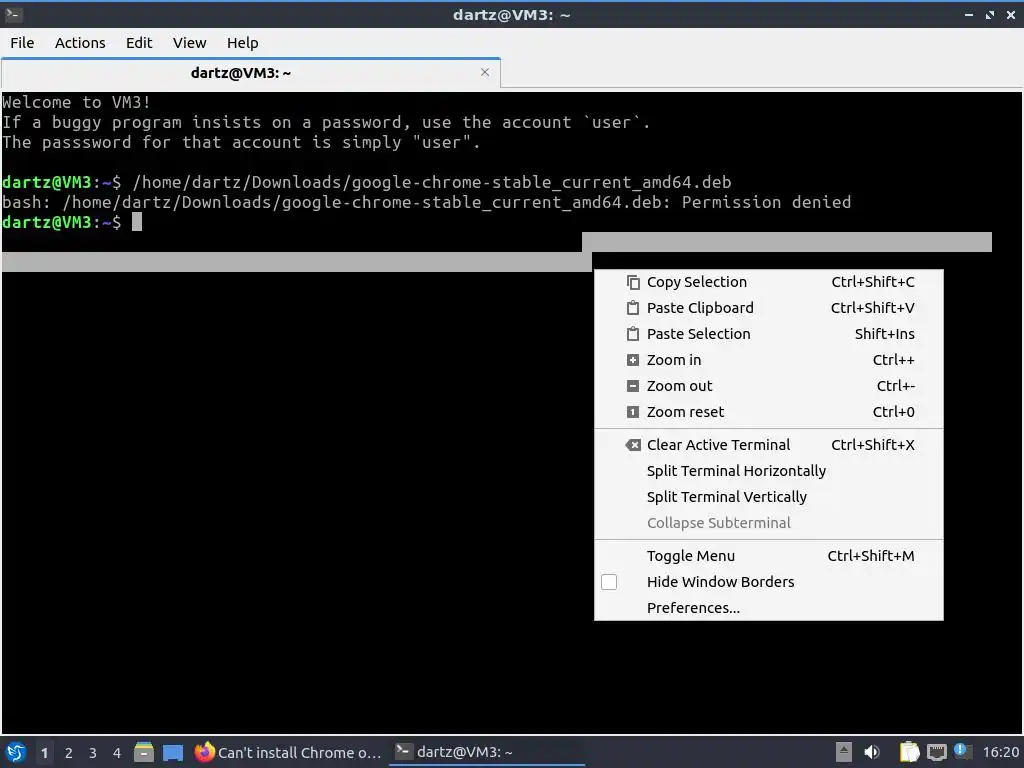Viewport: 1024px width, 768px height.
Task: Select Toggle Menu entry
Action: pyautogui.click(x=769, y=556)
